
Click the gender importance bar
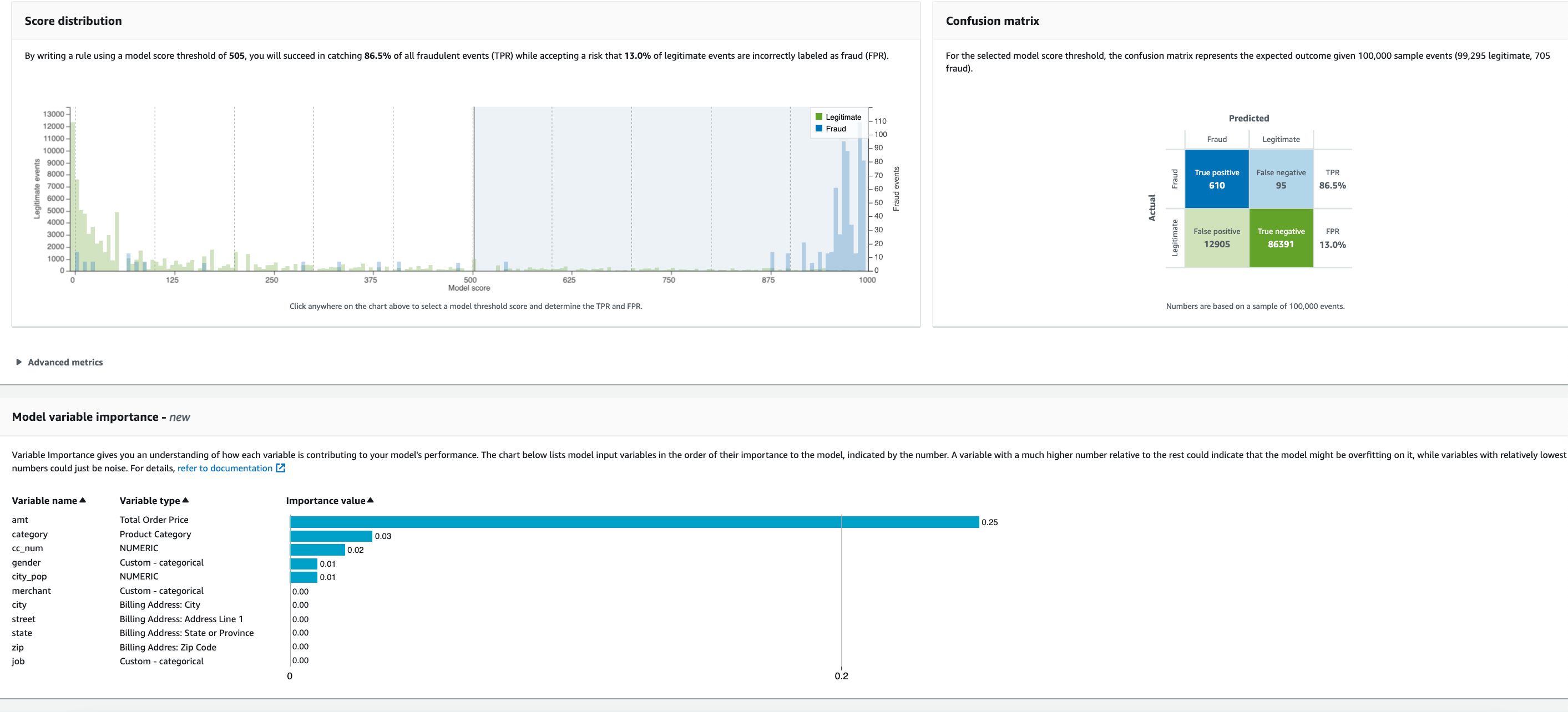pyautogui.click(x=303, y=564)
